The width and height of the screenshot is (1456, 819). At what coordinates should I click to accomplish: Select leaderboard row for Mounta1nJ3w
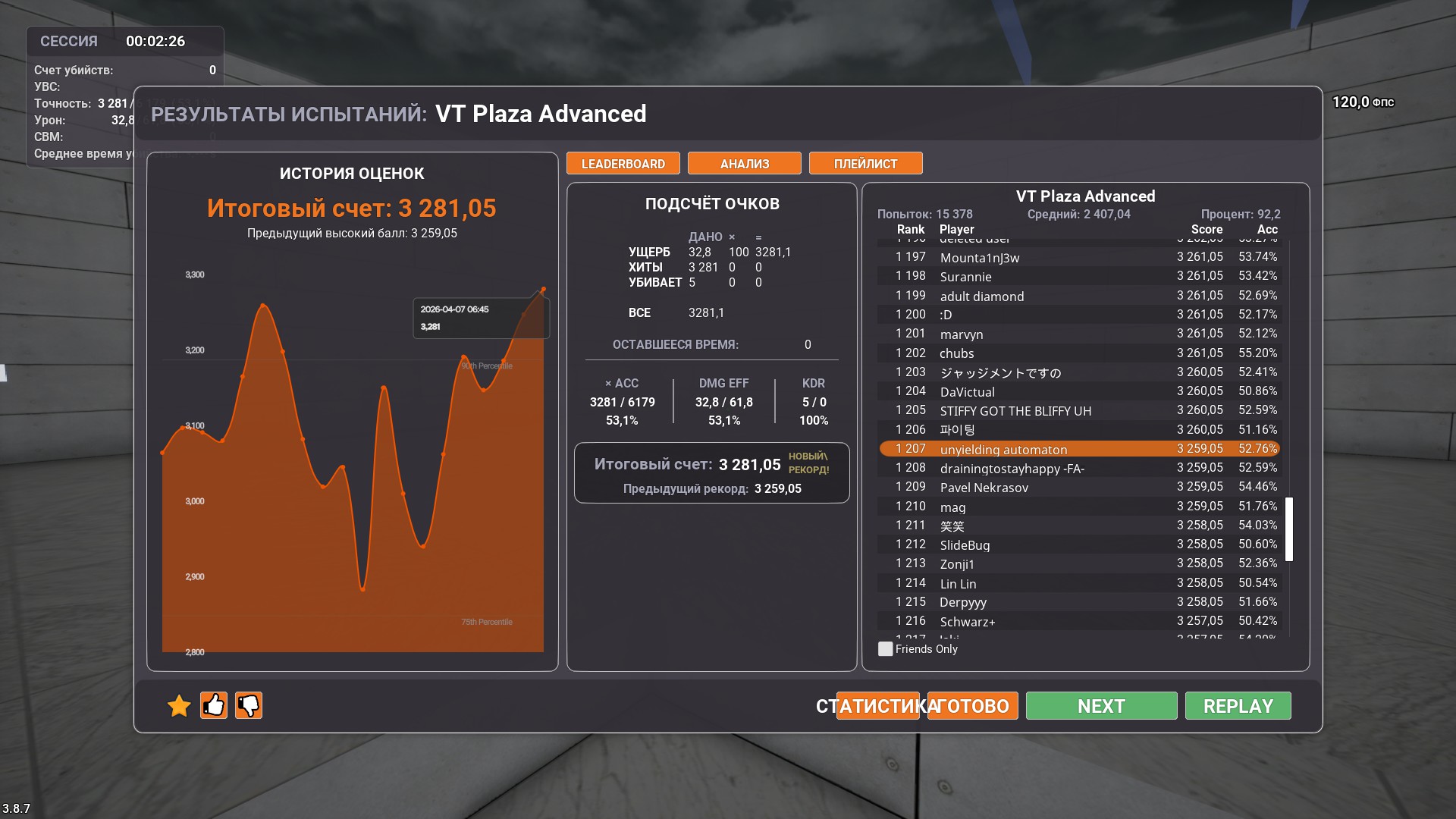click(979, 258)
